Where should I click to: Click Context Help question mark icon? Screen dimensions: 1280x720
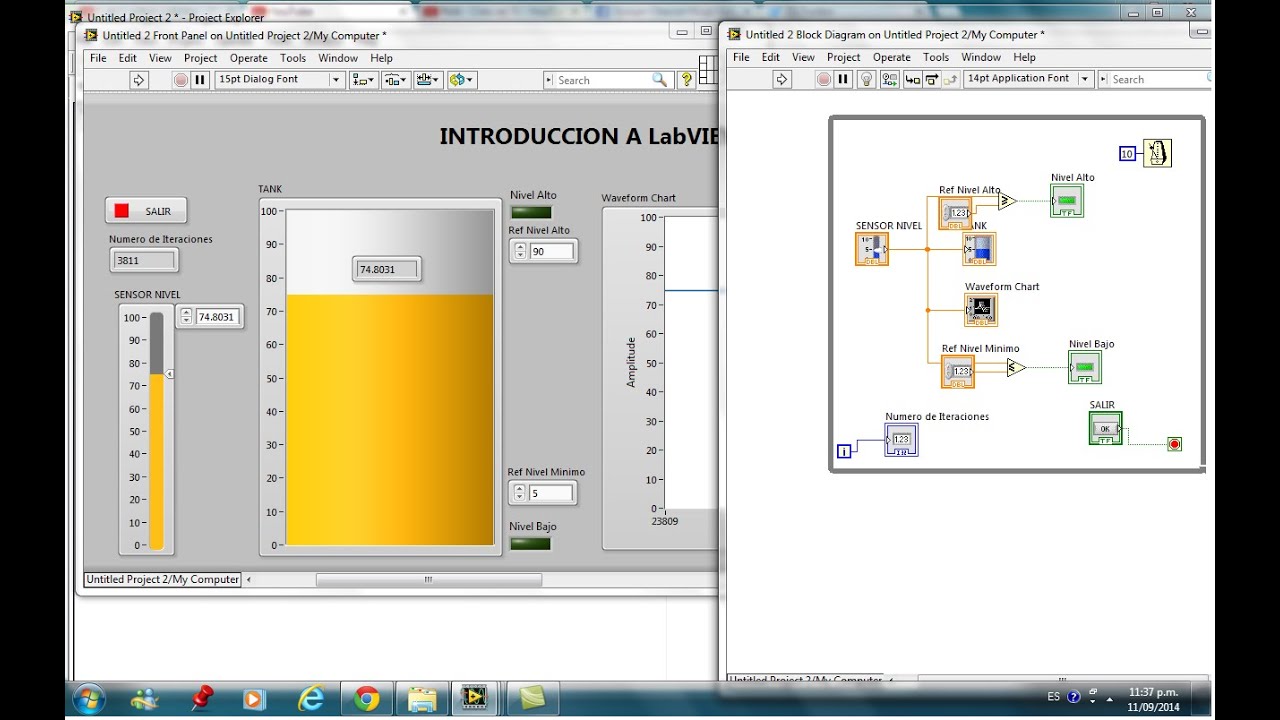687,80
